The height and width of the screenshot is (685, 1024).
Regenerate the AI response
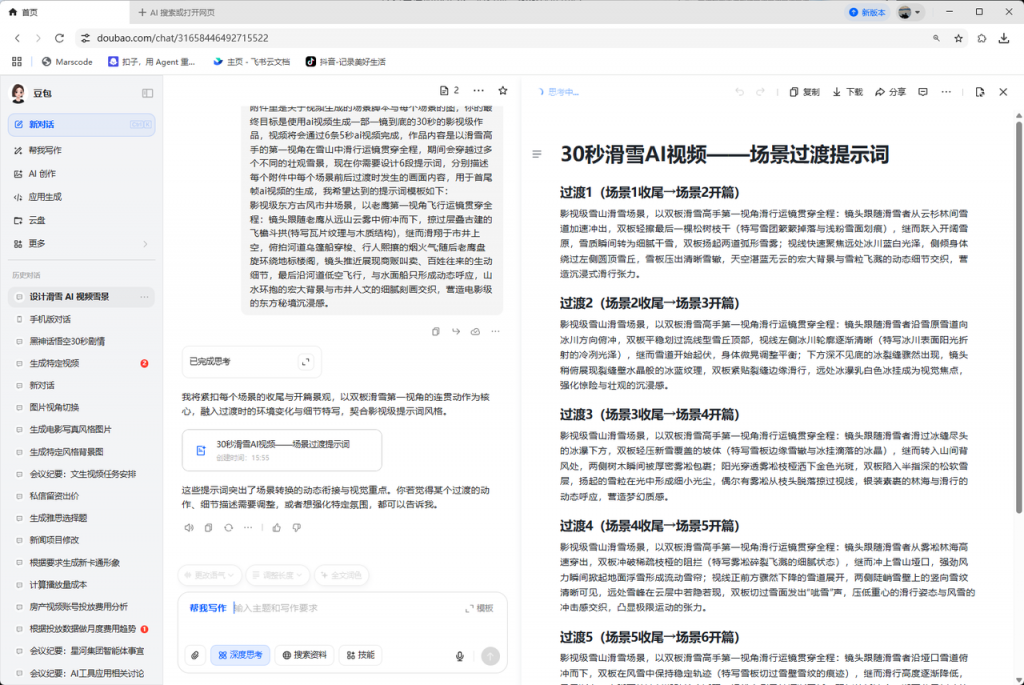tap(227, 527)
